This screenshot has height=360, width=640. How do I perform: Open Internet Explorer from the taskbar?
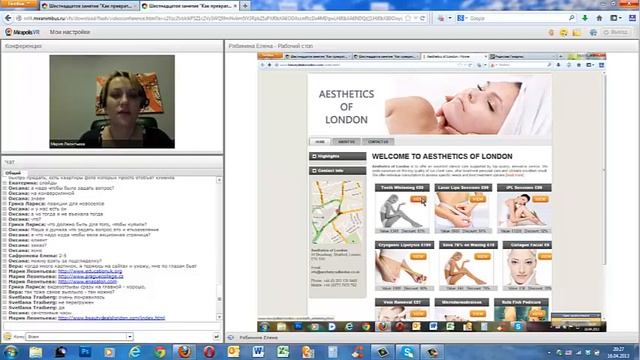click(135, 352)
